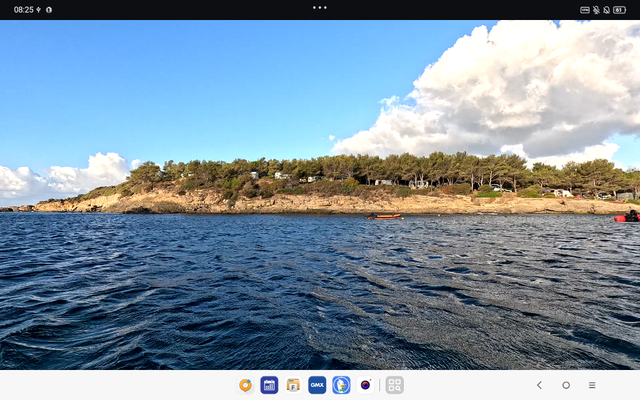
Task: Open the camera app in the taskbar
Action: (x=365, y=385)
